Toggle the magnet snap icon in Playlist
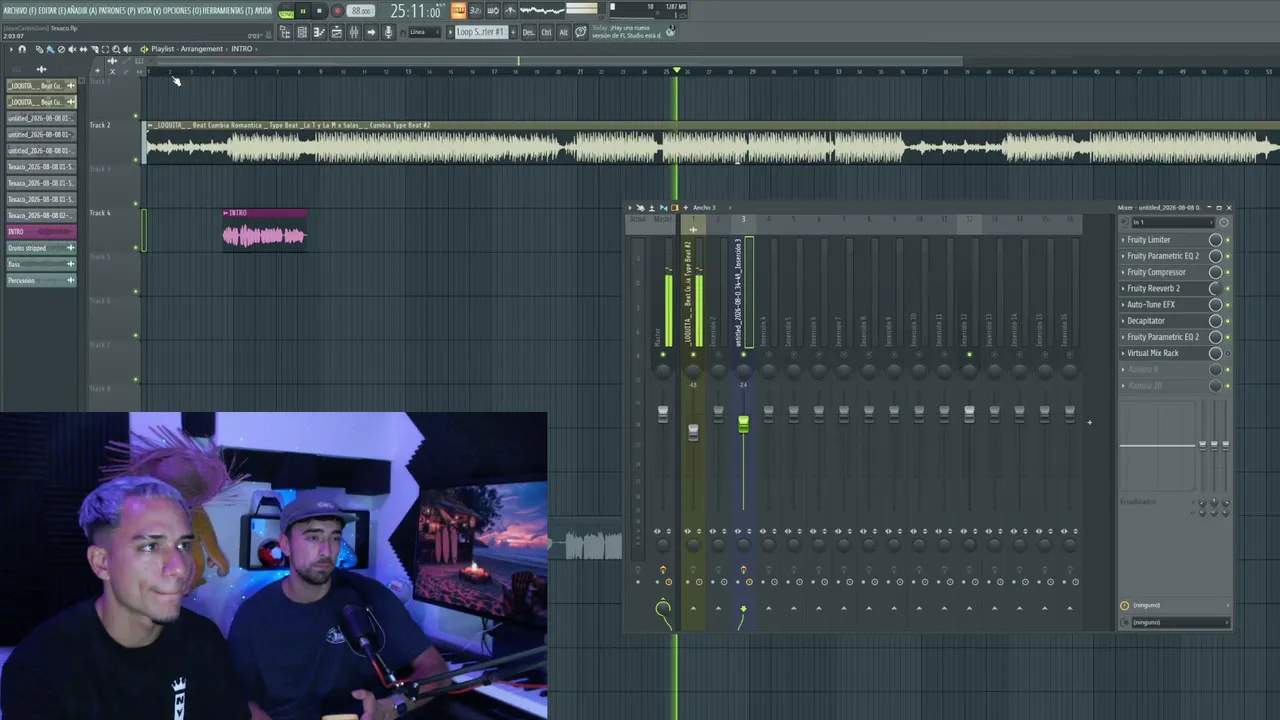This screenshot has width=1280, height=720. (22, 49)
